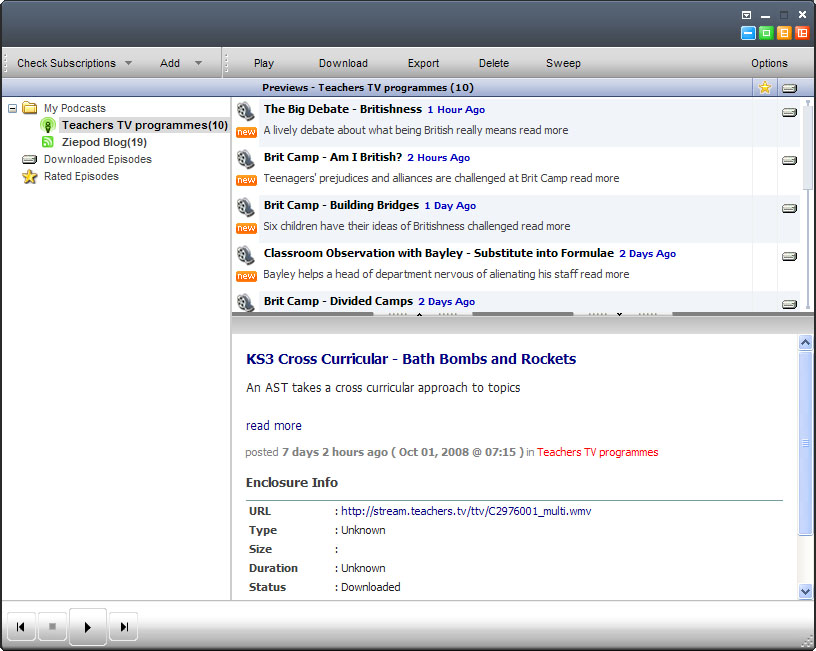The height and width of the screenshot is (651, 816).
Task: Click the green window mode icon at top right
Action: [766, 33]
